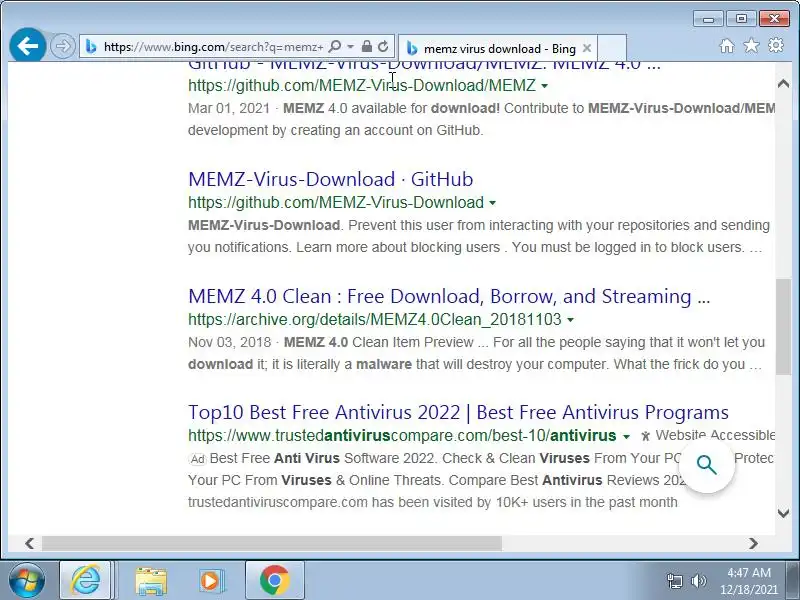This screenshot has width=800, height=600.
Task: Expand dropdown beside archive.org URL
Action: pyautogui.click(x=570, y=320)
